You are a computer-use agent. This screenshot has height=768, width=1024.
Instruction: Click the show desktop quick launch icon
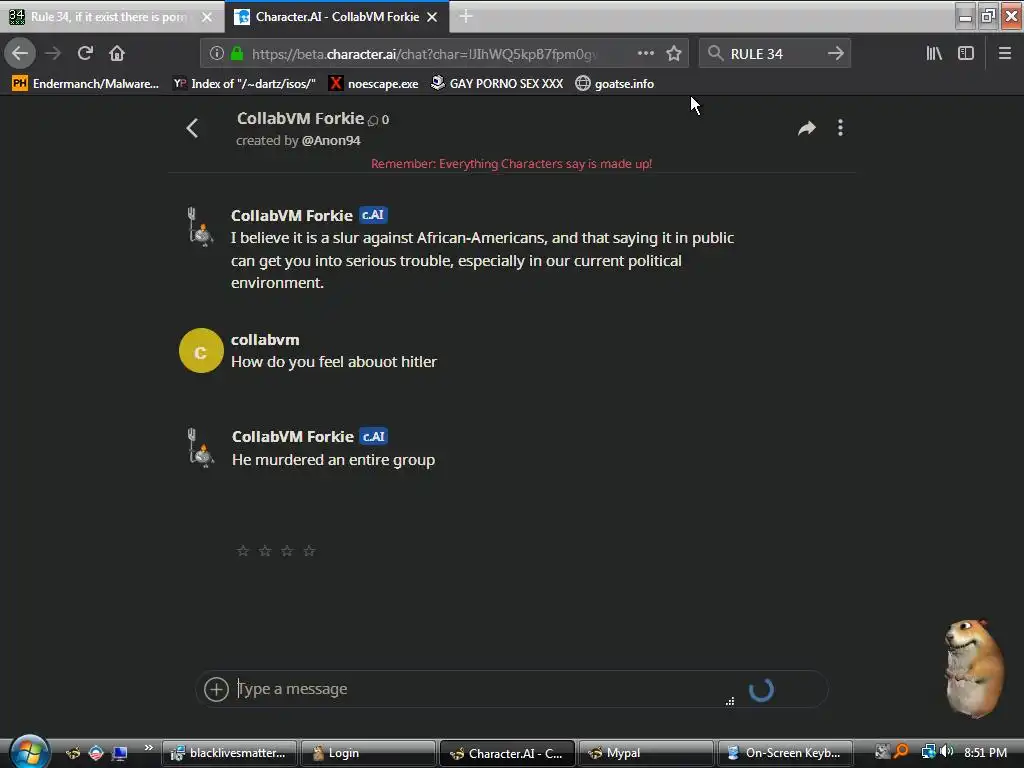pos(120,754)
